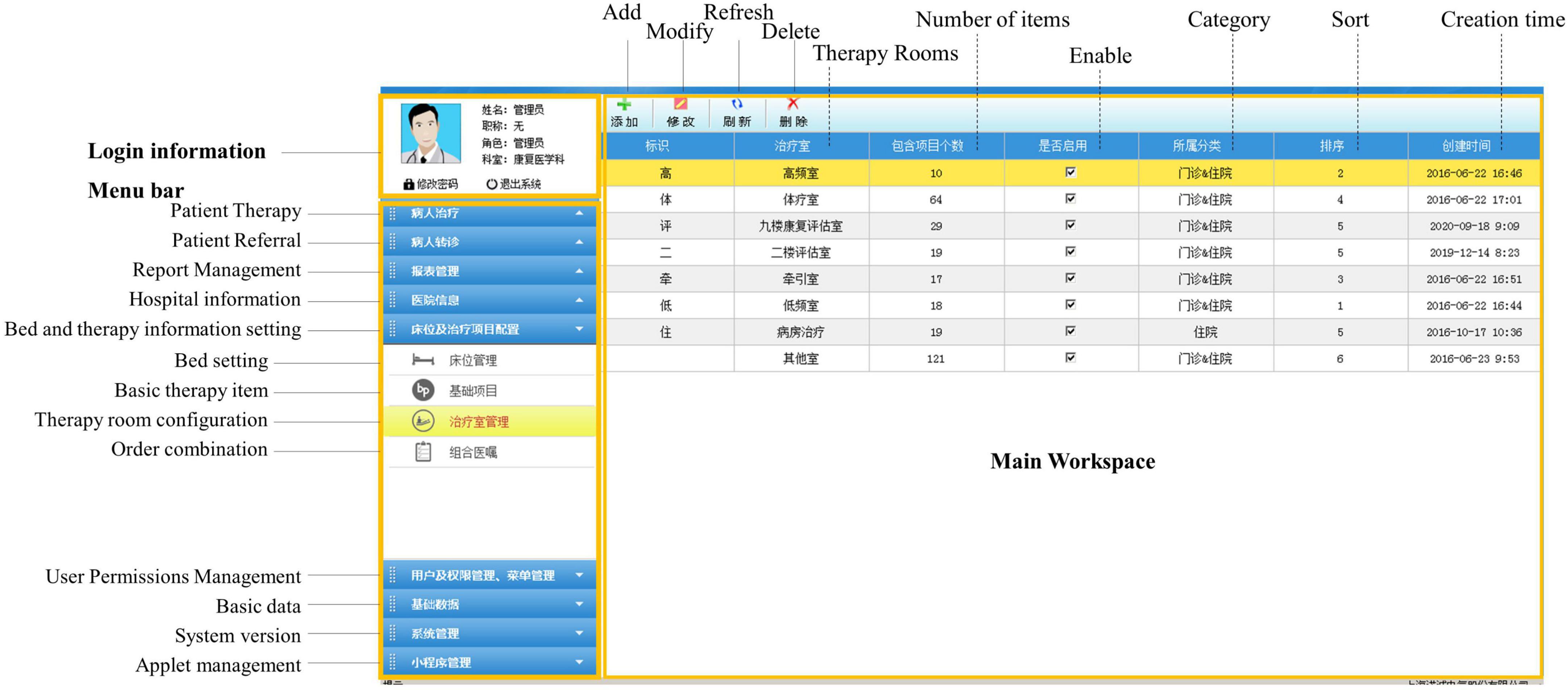Click the red X 删除 (Delete) icon

pos(793,104)
